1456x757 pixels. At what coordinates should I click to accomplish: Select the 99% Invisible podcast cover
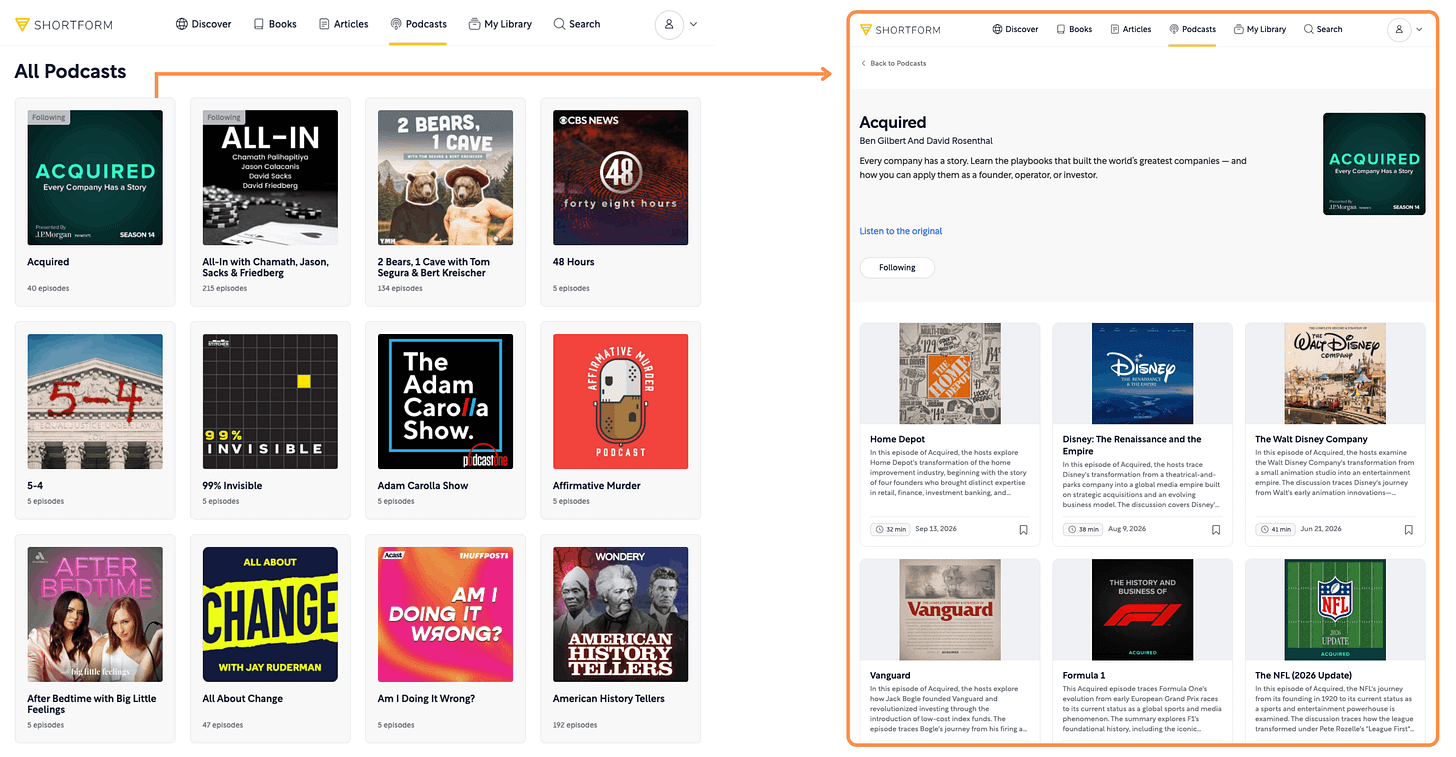pyautogui.click(x=270, y=402)
